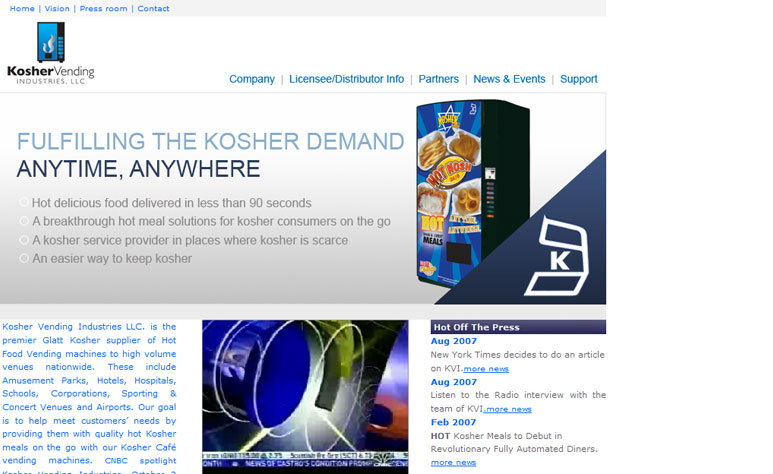The width and height of the screenshot is (773, 474).
Task: Click the Contact link at top
Action: 153,9
